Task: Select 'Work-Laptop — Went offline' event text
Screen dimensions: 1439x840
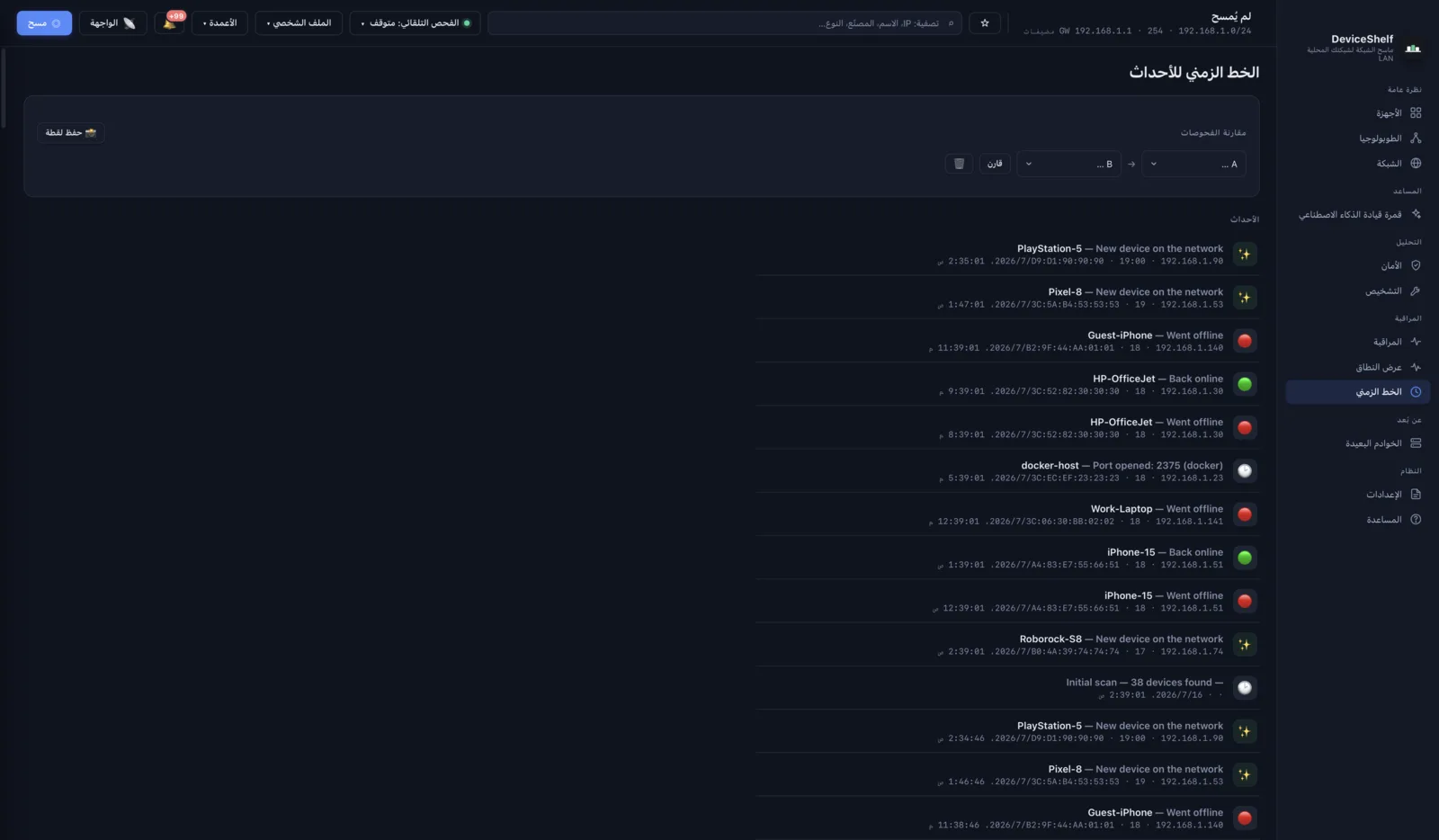Action: pyautogui.click(x=1157, y=508)
